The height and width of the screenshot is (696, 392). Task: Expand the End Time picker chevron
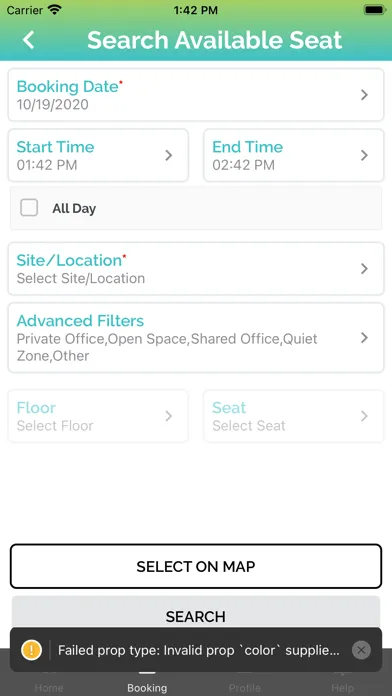(364, 155)
